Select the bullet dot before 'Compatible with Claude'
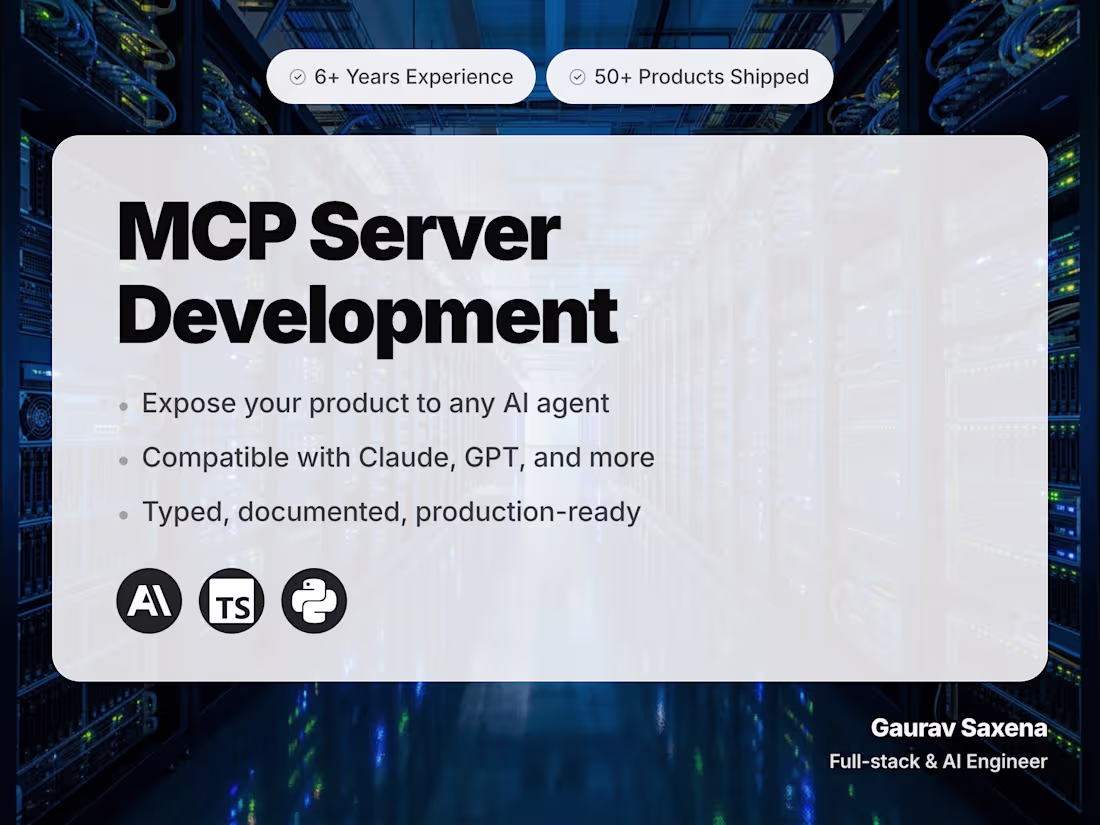1100x825 pixels. coord(124,459)
